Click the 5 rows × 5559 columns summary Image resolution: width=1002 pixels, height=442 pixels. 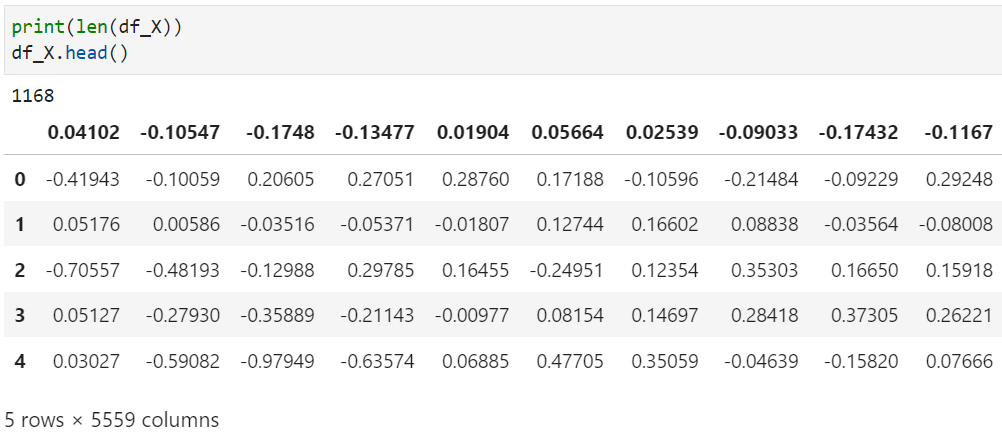point(112,420)
